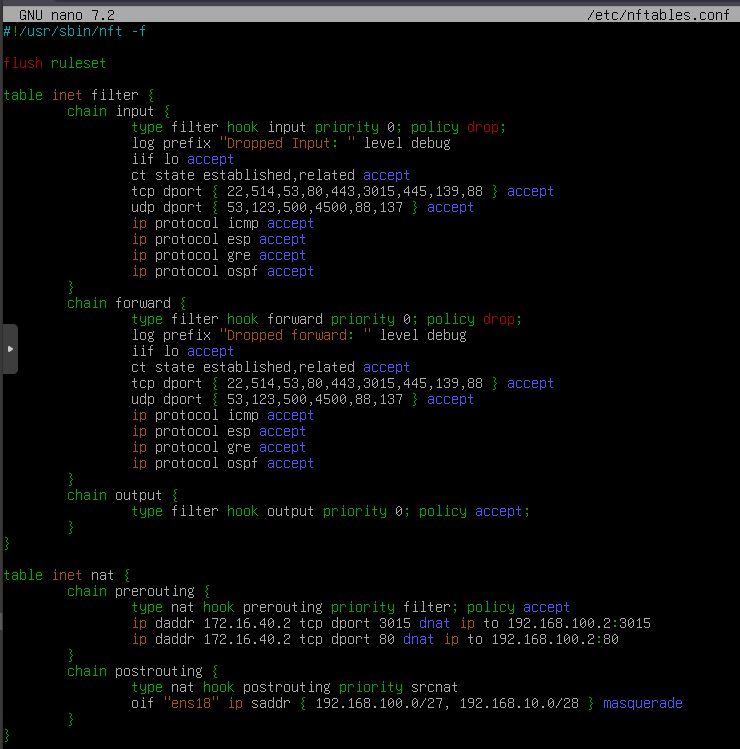740x749 pixels.
Task: Place cursor on "flush ruleset" line
Action: tap(54, 63)
